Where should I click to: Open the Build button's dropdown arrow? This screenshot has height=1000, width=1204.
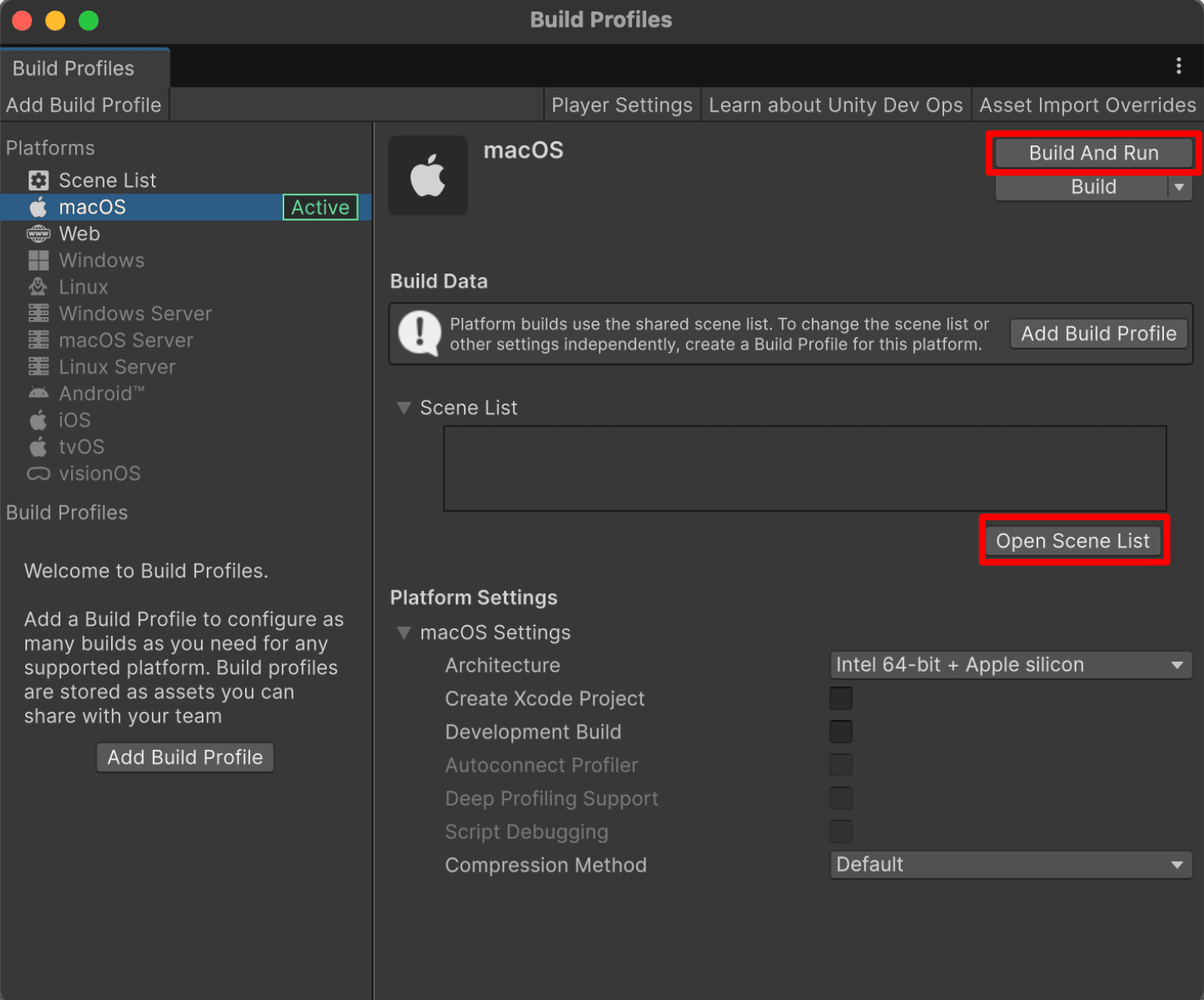point(1179,187)
